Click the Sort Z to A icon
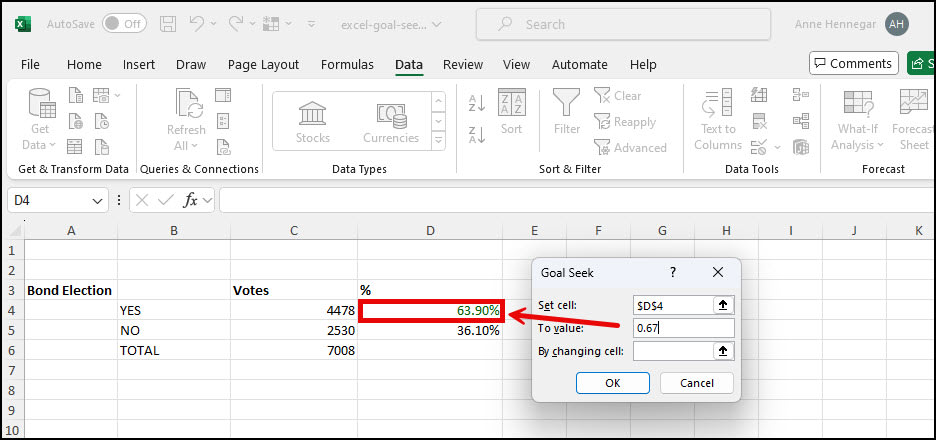The width and height of the screenshot is (936, 440). [x=477, y=133]
